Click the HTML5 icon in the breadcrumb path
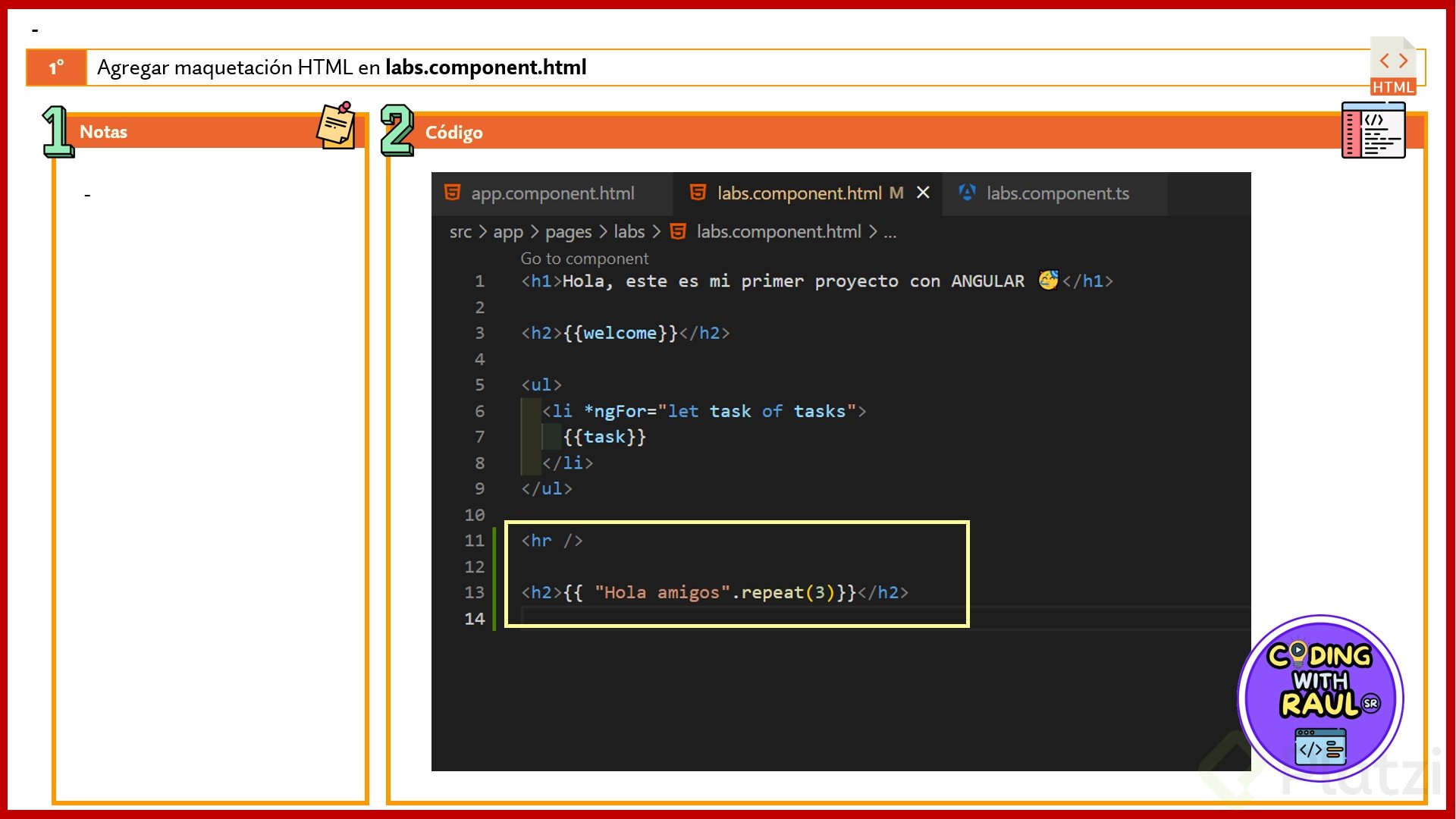The width and height of the screenshot is (1456, 819). 679,231
